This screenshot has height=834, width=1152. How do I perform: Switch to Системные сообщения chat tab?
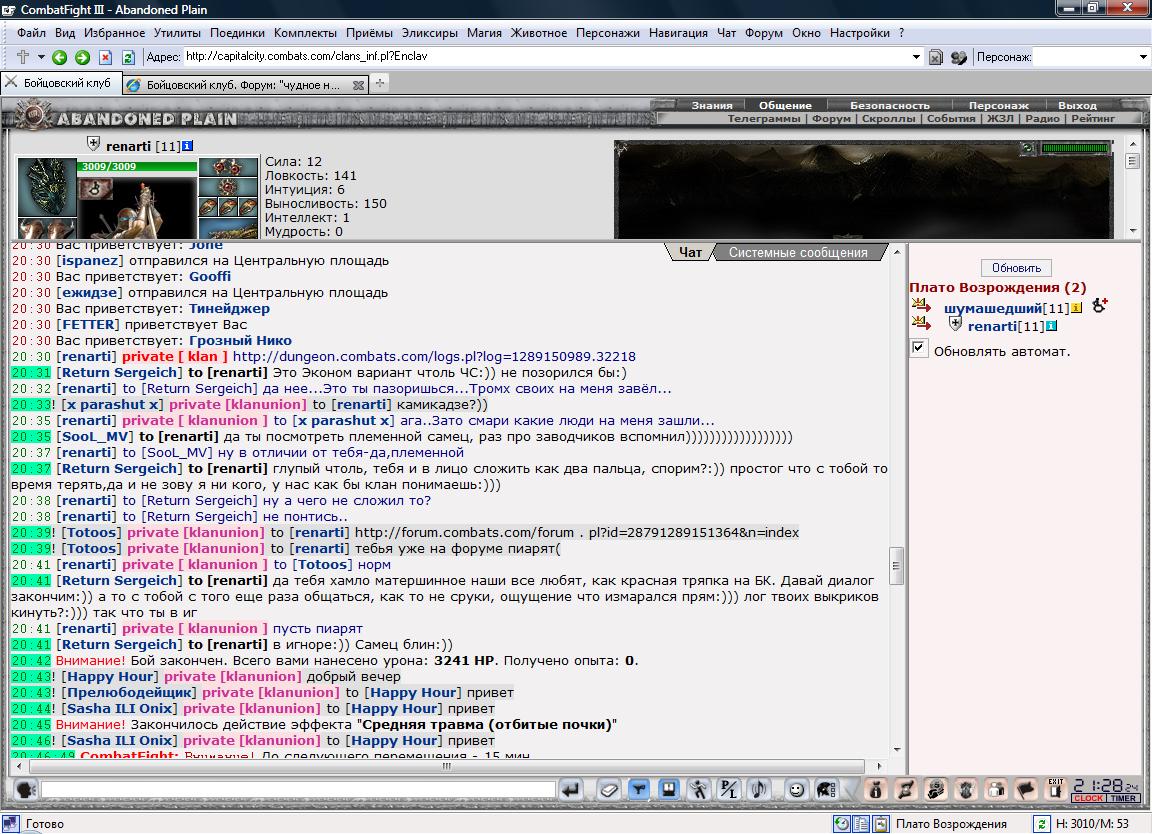tap(798, 253)
